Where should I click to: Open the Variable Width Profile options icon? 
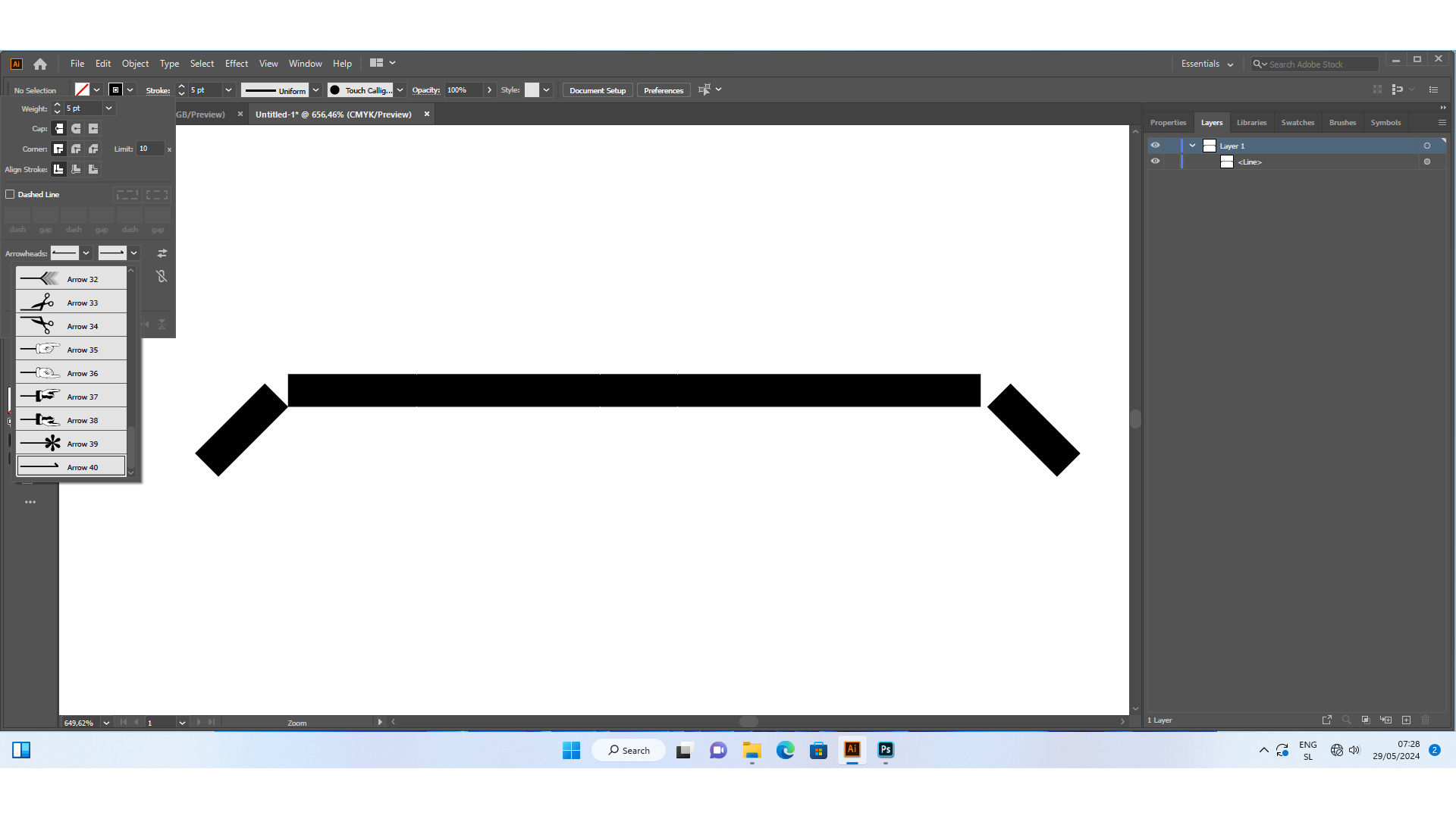(316, 89)
